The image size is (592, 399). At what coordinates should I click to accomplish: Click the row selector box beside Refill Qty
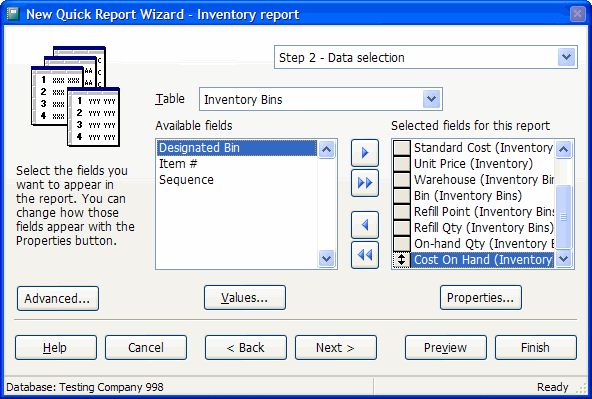click(402, 228)
